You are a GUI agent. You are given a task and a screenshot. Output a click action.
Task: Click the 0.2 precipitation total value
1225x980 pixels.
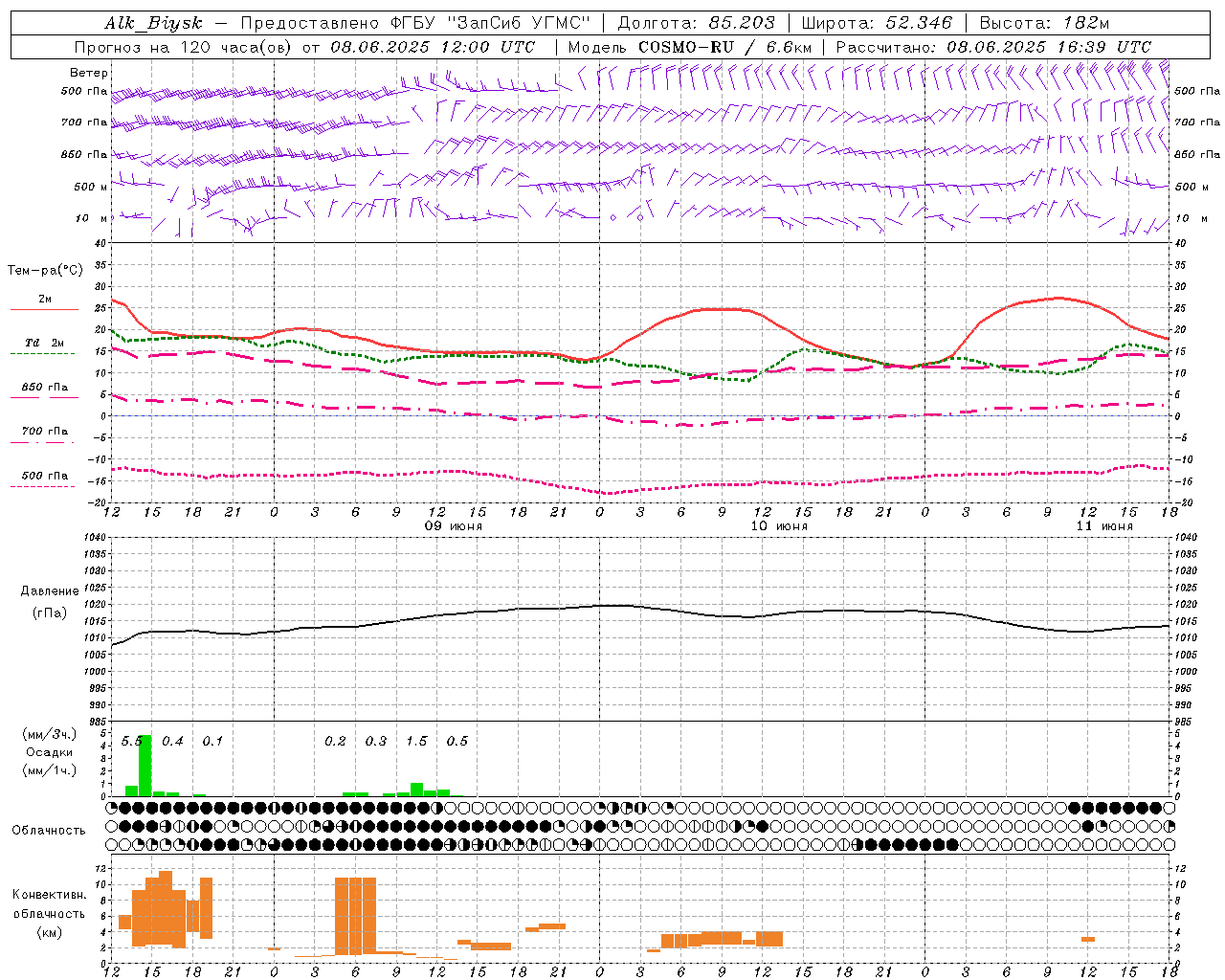pos(335,742)
